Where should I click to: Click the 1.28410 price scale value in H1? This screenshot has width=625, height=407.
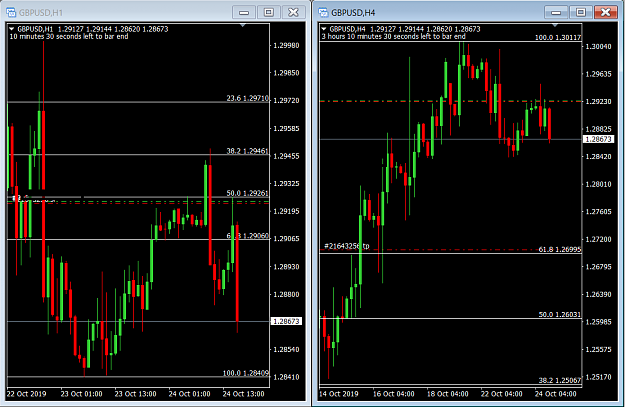(x=286, y=377)
